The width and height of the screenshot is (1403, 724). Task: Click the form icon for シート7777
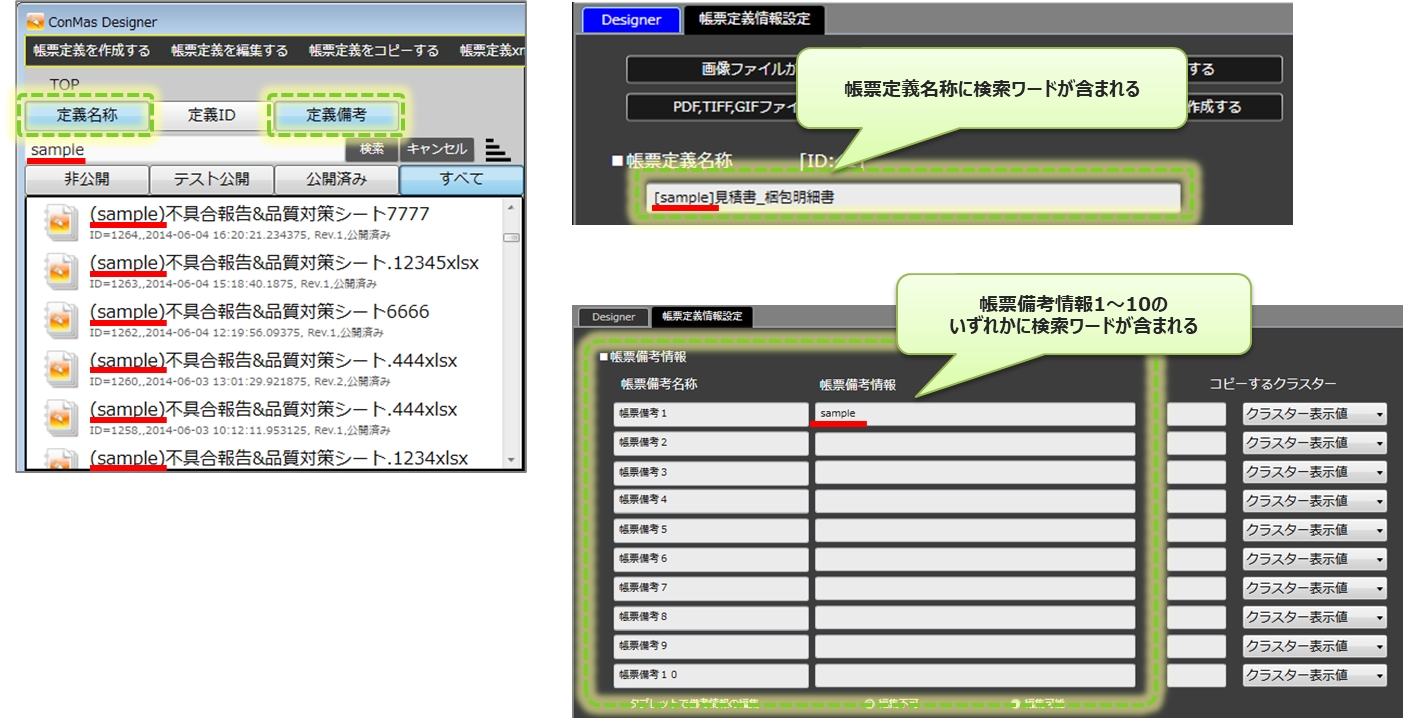click(x=62, y=222)
